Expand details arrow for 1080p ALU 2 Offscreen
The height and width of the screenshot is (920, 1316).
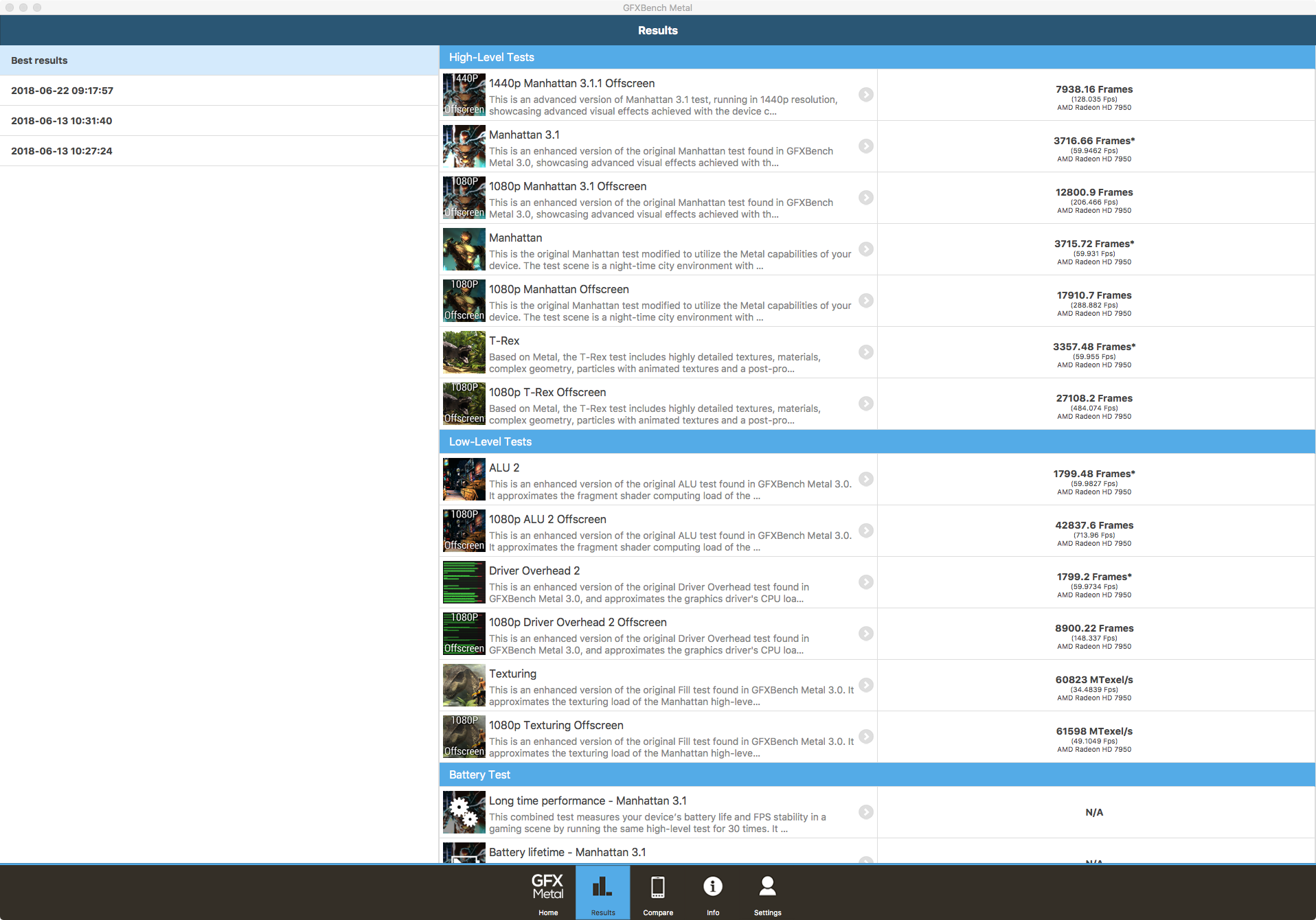pyautogui.click(x=866, y=531)
